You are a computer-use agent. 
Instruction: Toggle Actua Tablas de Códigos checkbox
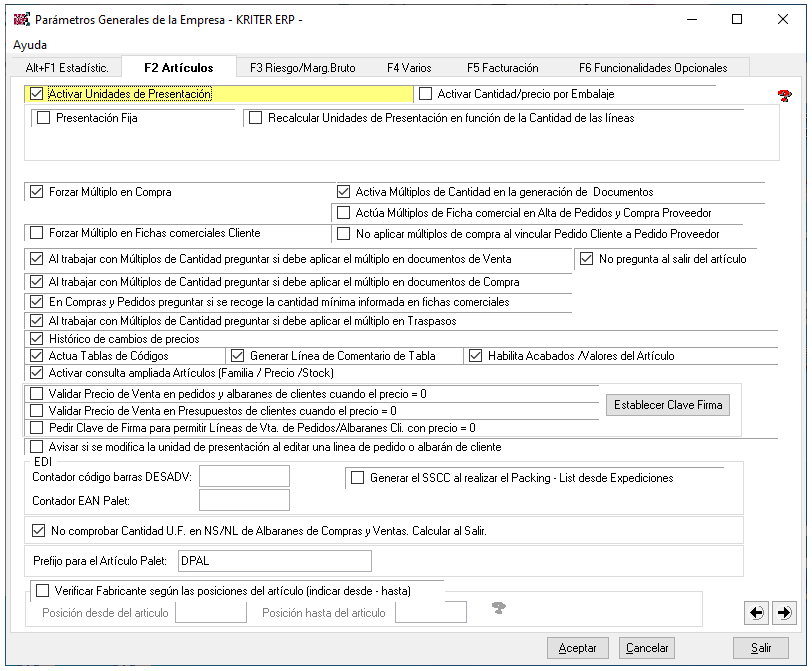tap(36, 356)
